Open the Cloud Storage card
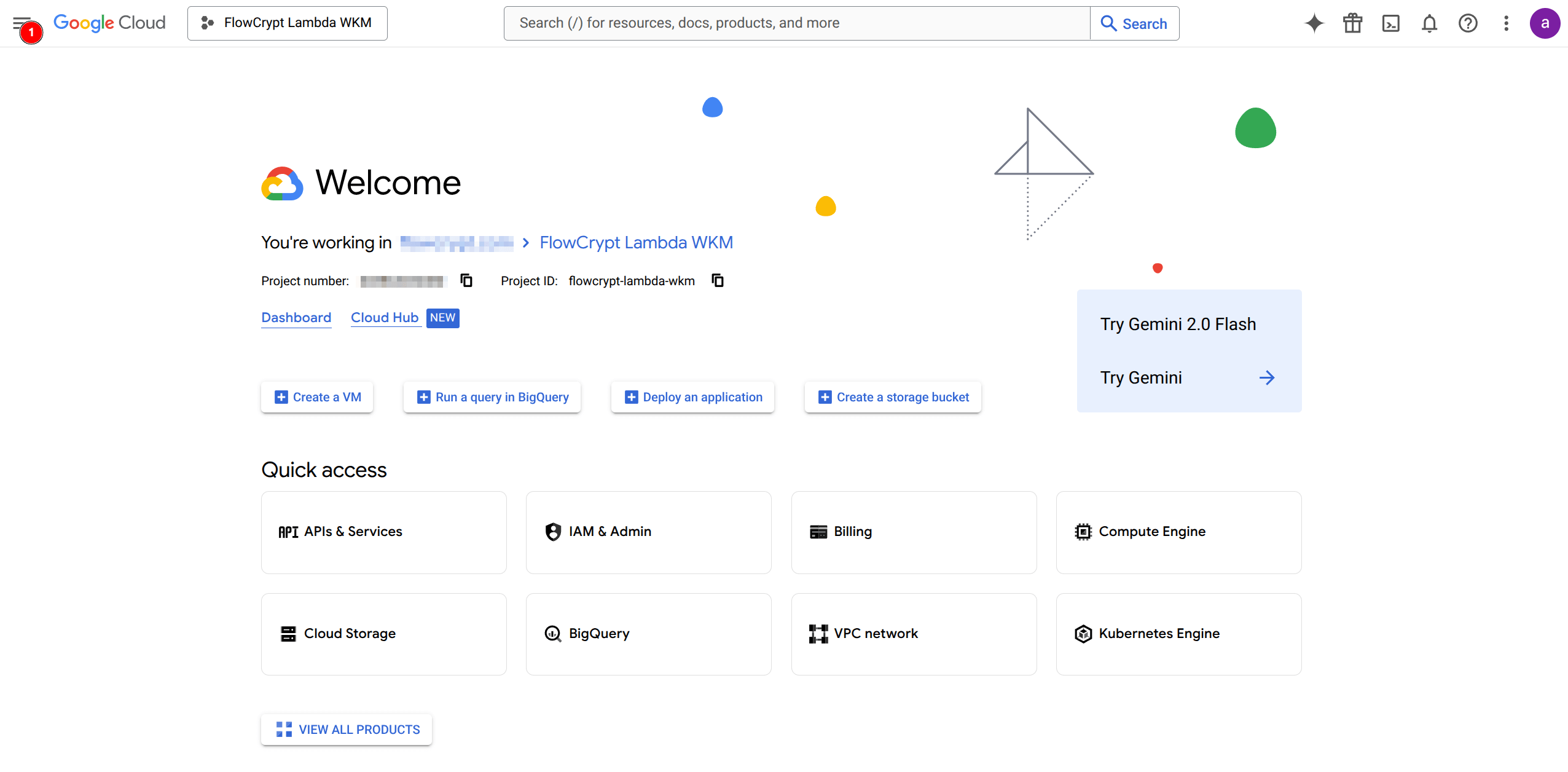This screenshot has width=1568, height=772. coord(384,634)
